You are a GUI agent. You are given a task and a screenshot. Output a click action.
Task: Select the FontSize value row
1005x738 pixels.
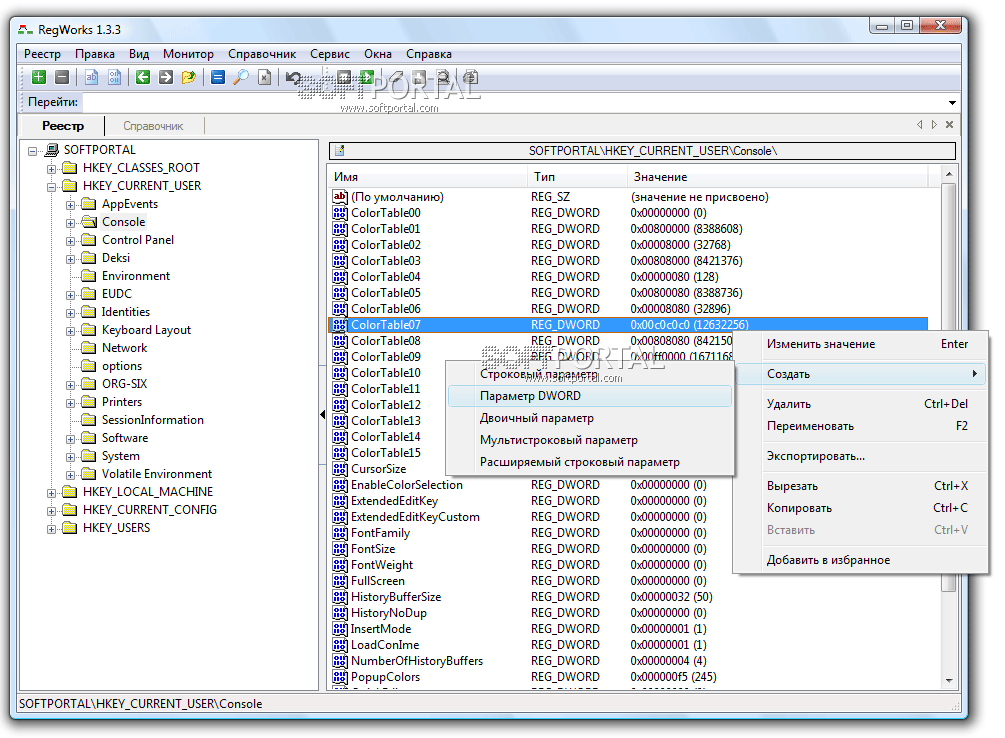[373, 549]
